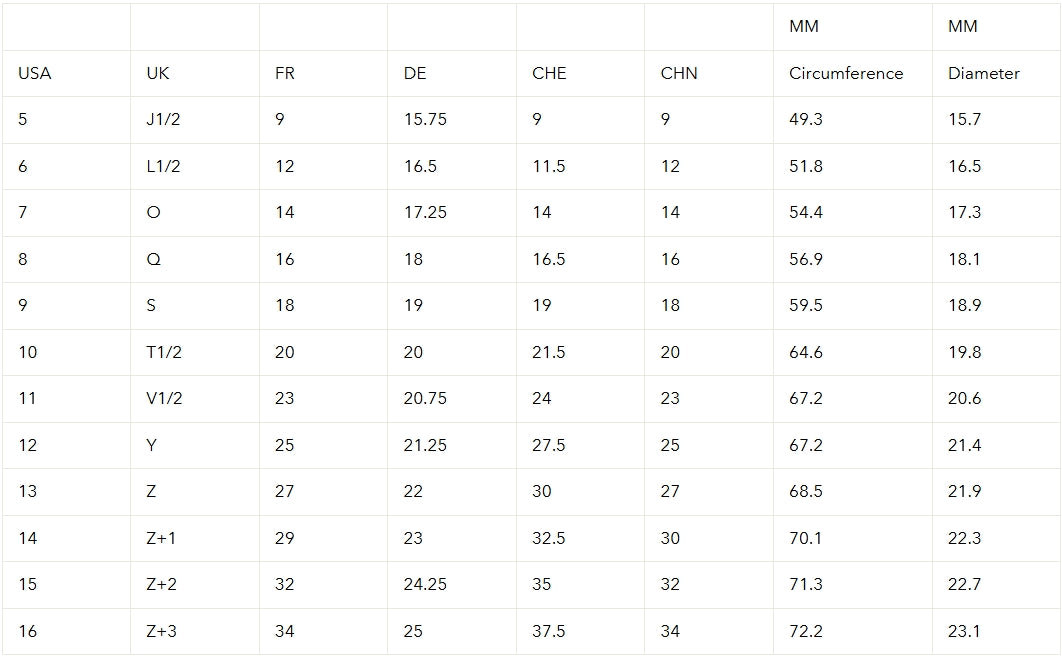Select UK size J1/2 cell
Image resolution: width=1062 pixels, height=658 pixels.
click(163, 119)
